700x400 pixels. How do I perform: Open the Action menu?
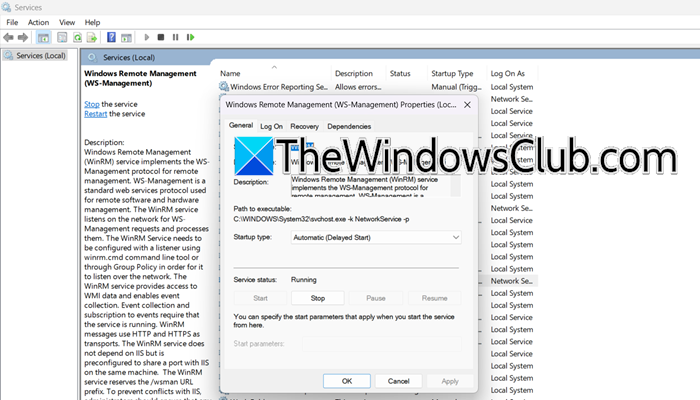pos(38,22)
